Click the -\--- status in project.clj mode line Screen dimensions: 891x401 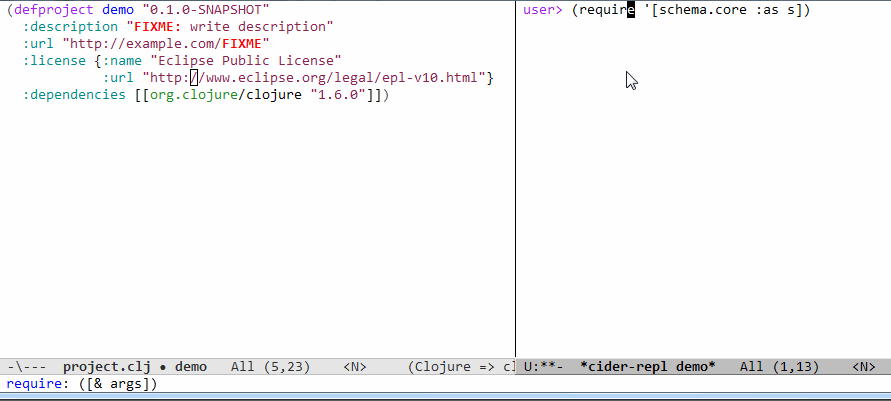click(27, 367)
